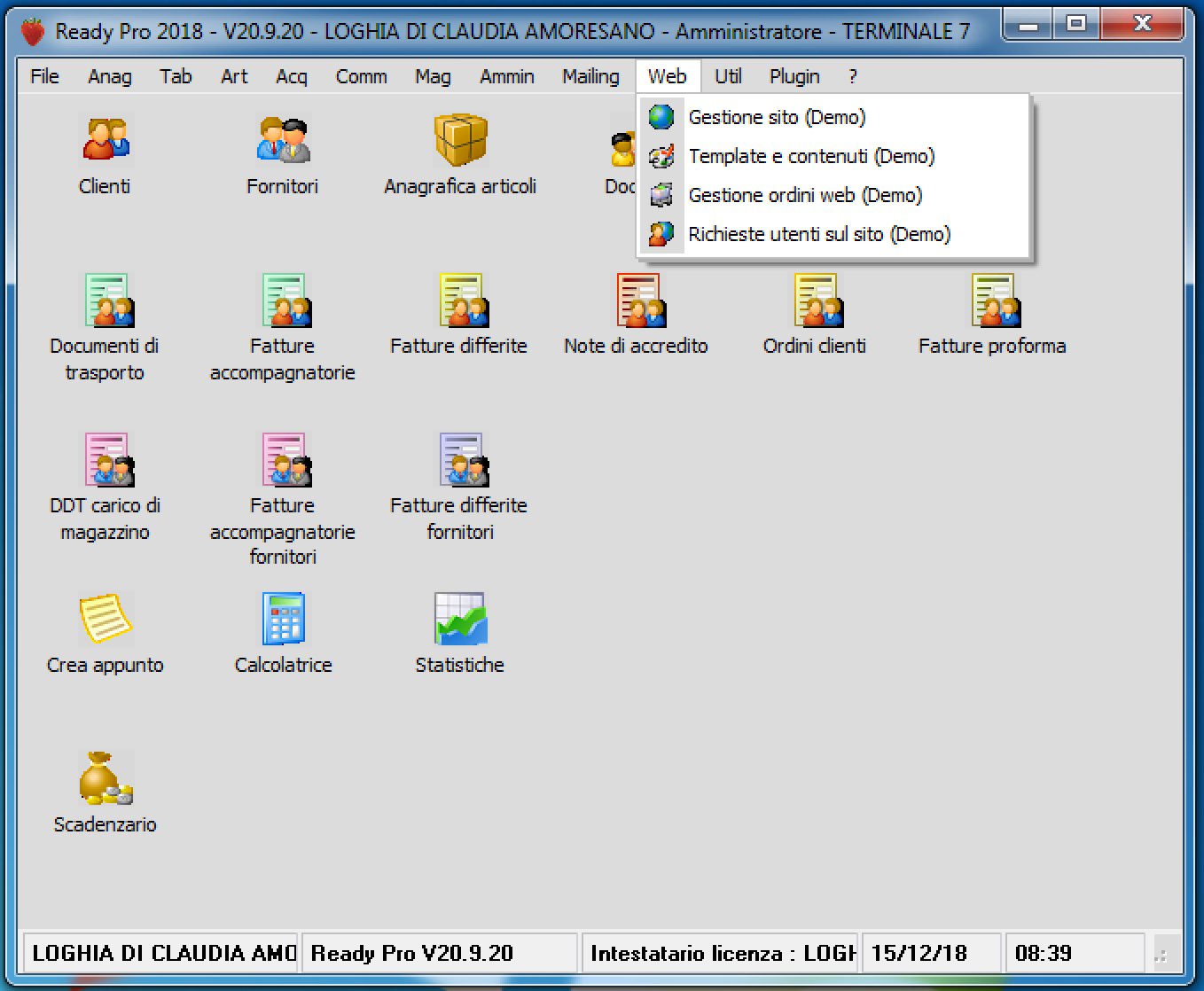Image resolution: width=1204 pixels, height=991 pixels.
Task: Open Fatture differite fornitori icon
Action: [462, 459]
